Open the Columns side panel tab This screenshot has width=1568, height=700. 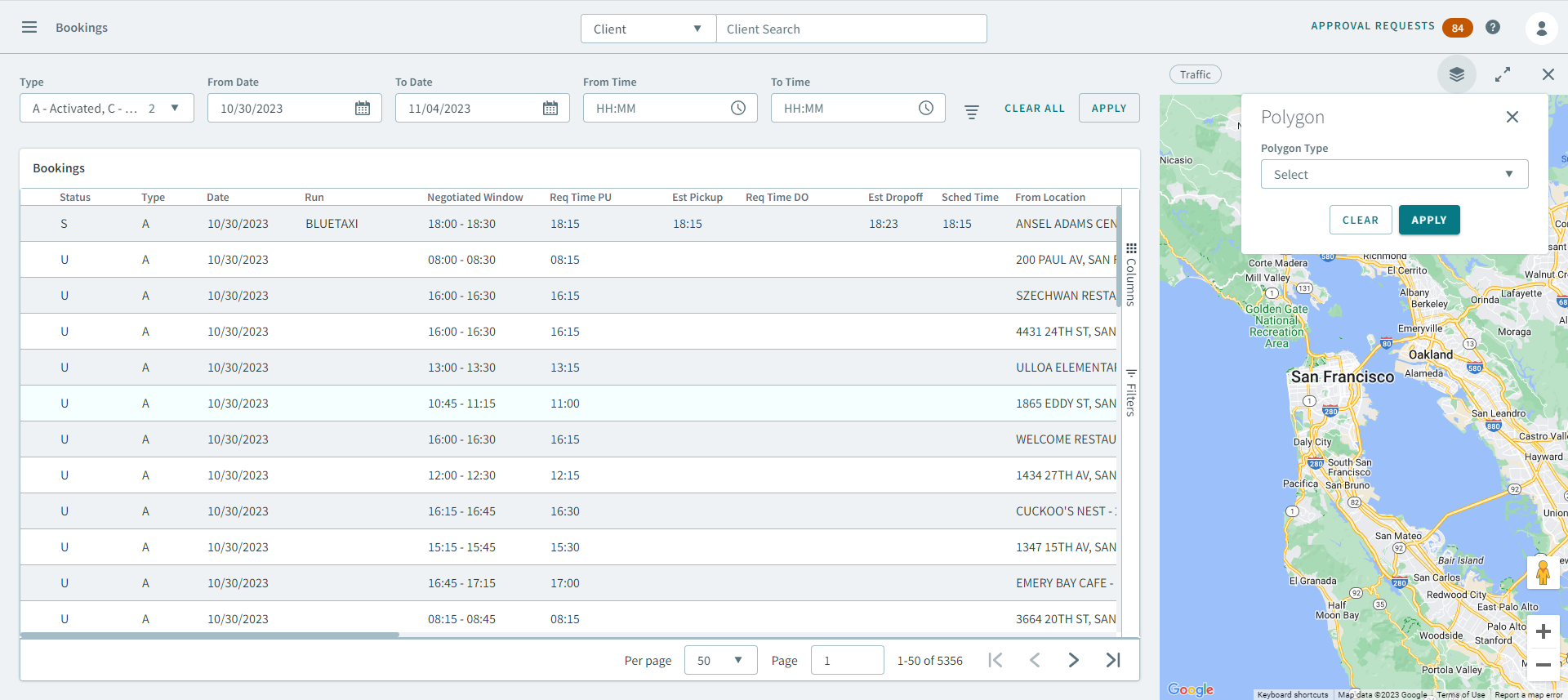click(1131, 274)
